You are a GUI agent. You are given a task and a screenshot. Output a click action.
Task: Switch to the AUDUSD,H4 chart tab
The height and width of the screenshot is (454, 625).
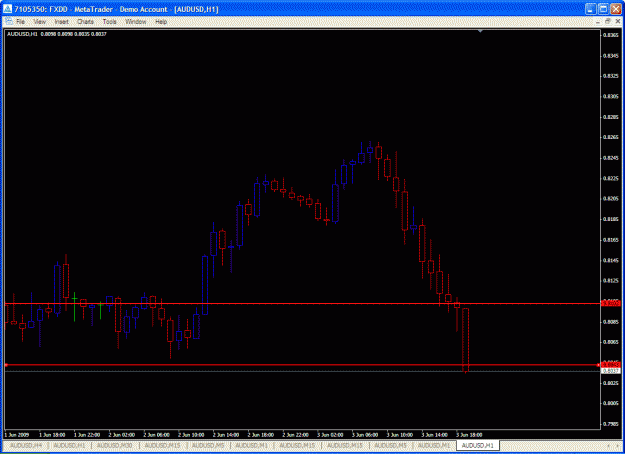26,445
